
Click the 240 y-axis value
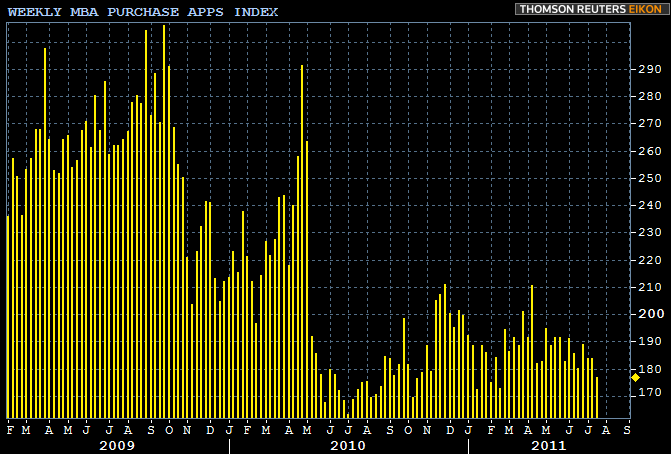(649, 206)
